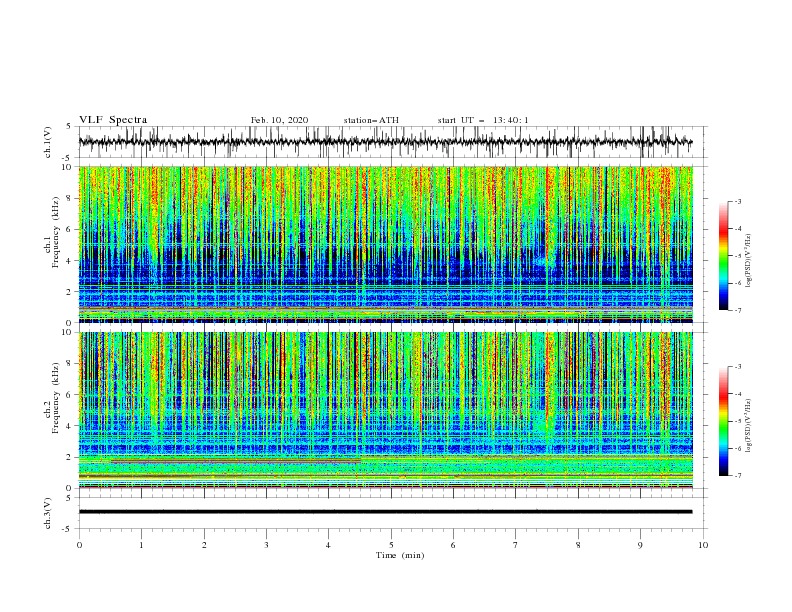The image size is (792, 612).
Task: Click the "-7" tick on ch.2 color bar
Action: 738,476
